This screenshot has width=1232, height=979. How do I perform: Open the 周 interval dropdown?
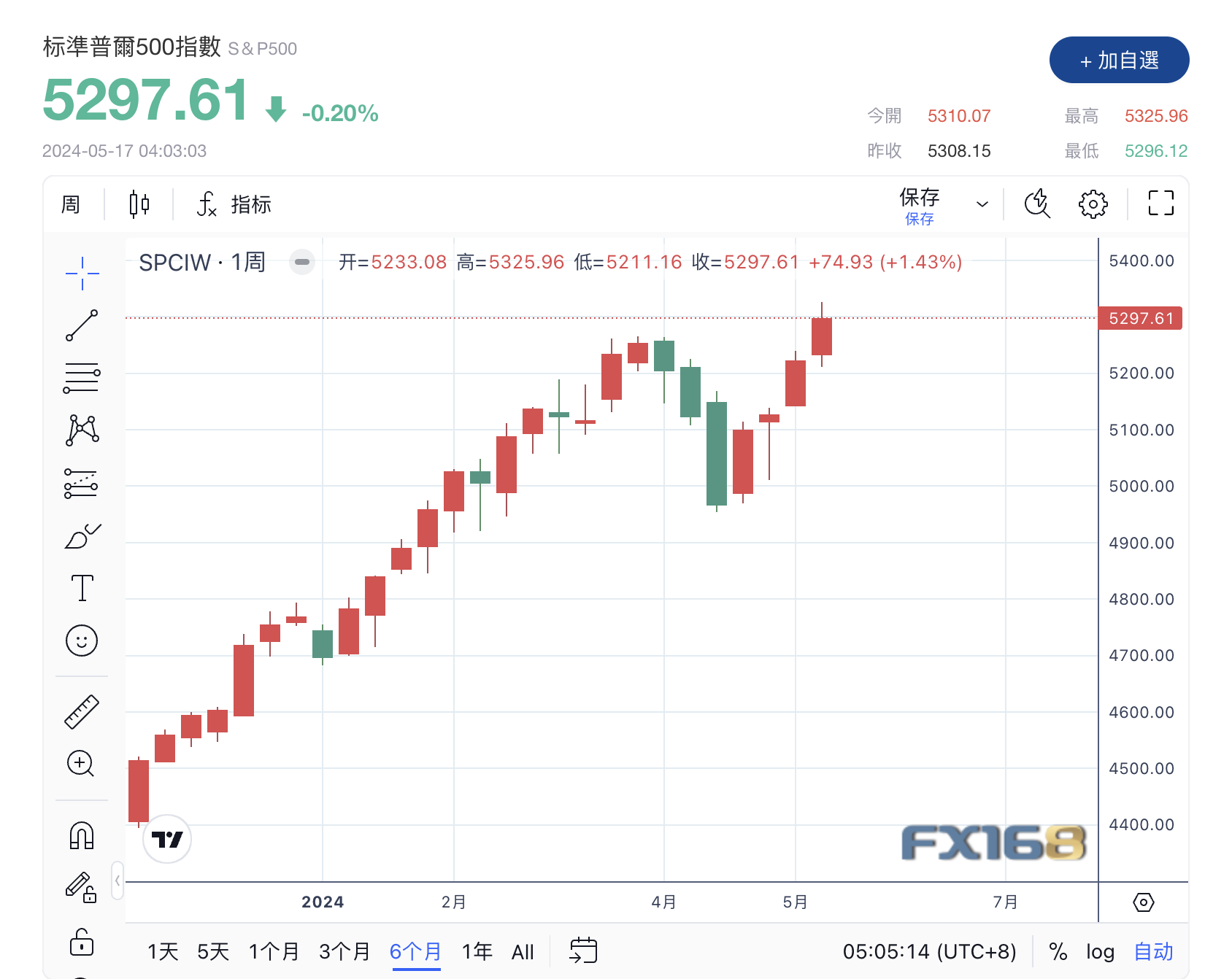(71, 204)
